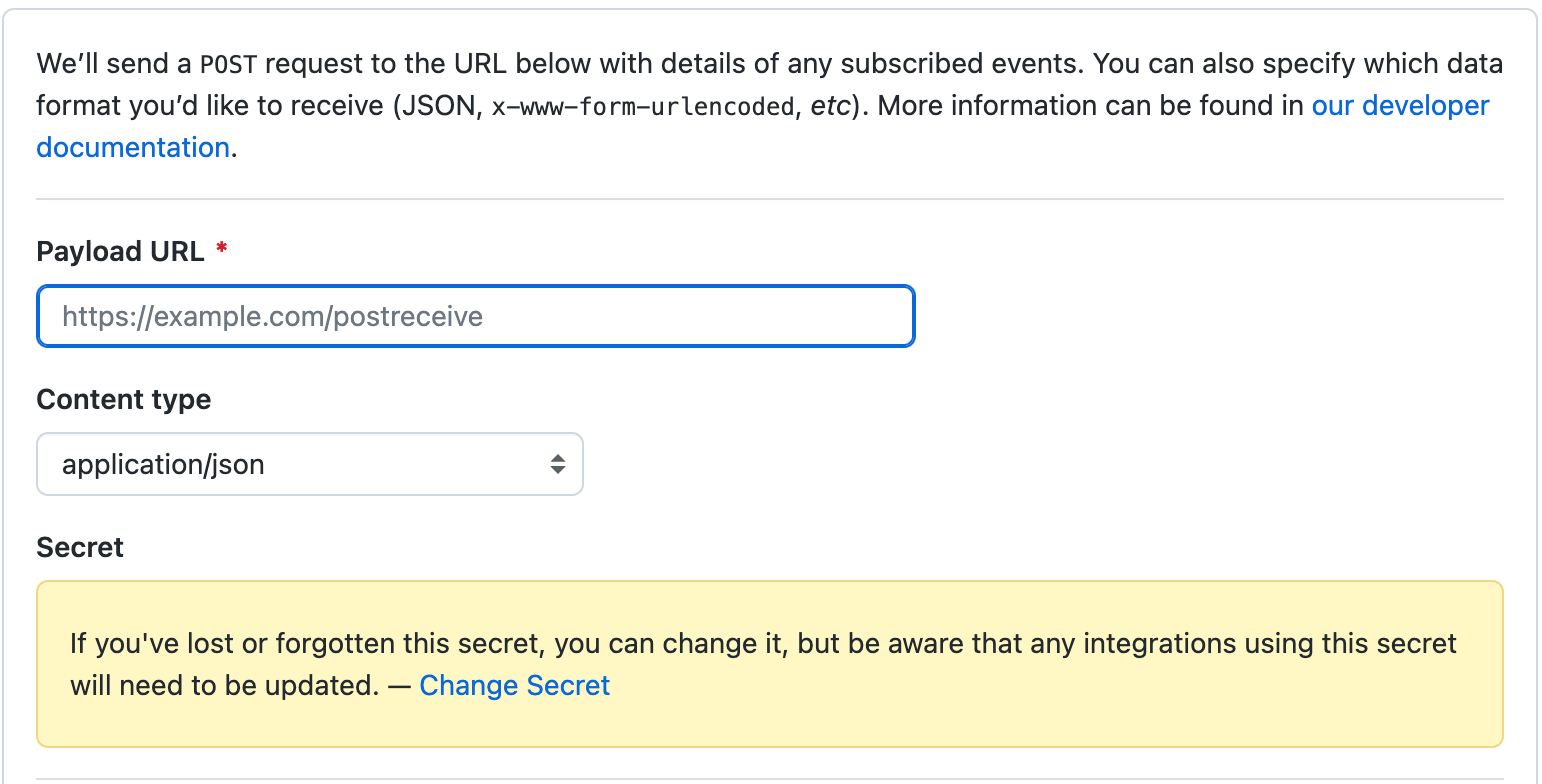
Task: Select the application/json value in combo box
Action: click(163, 464)
